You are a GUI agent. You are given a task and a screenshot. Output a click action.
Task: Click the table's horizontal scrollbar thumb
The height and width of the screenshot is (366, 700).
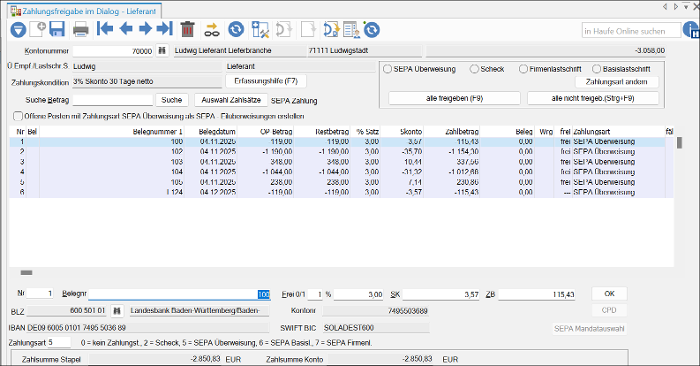click(x=26, y=273)
